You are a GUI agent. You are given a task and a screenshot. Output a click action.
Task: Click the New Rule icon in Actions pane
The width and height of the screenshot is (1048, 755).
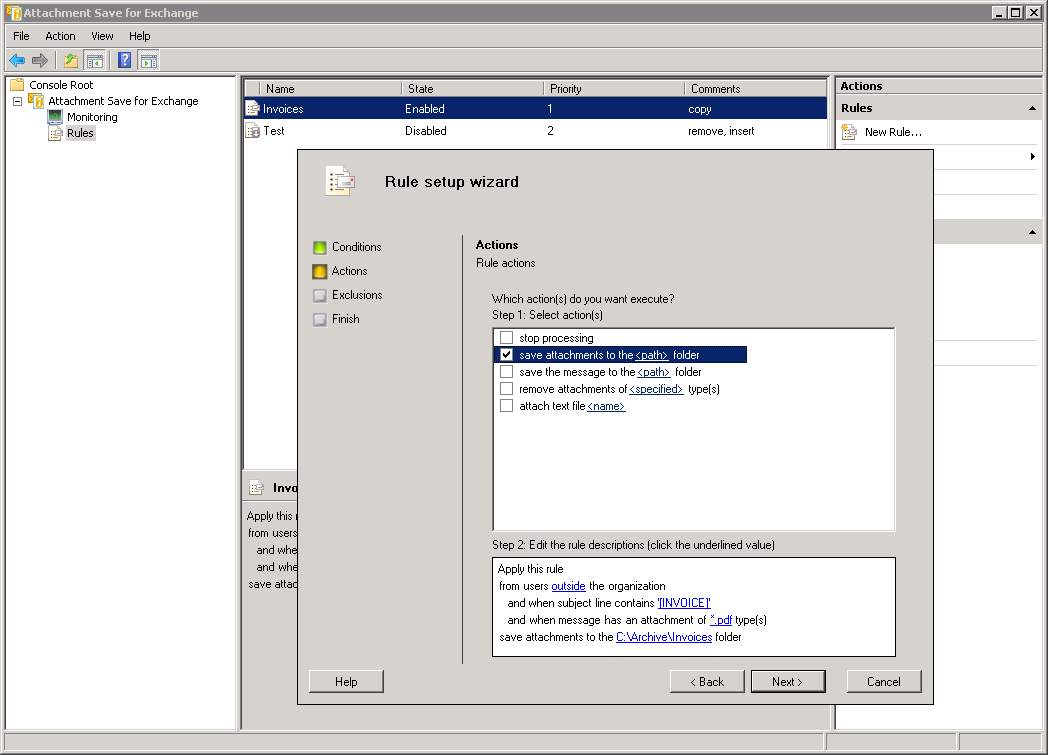point(849,132)
